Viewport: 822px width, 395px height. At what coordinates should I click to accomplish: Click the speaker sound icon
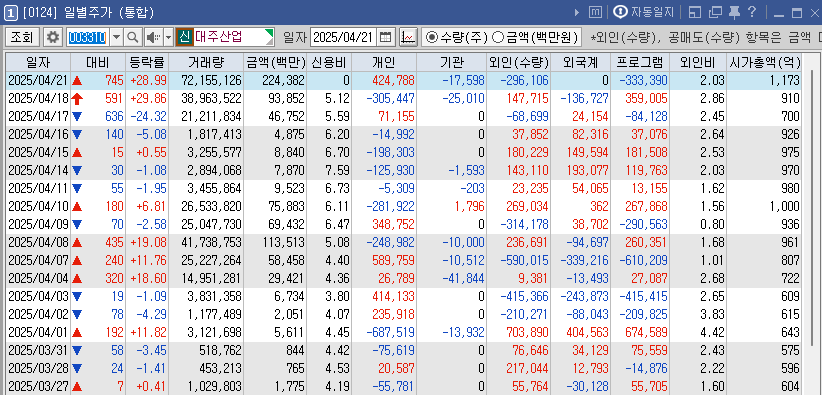click(x=153, y=37)
